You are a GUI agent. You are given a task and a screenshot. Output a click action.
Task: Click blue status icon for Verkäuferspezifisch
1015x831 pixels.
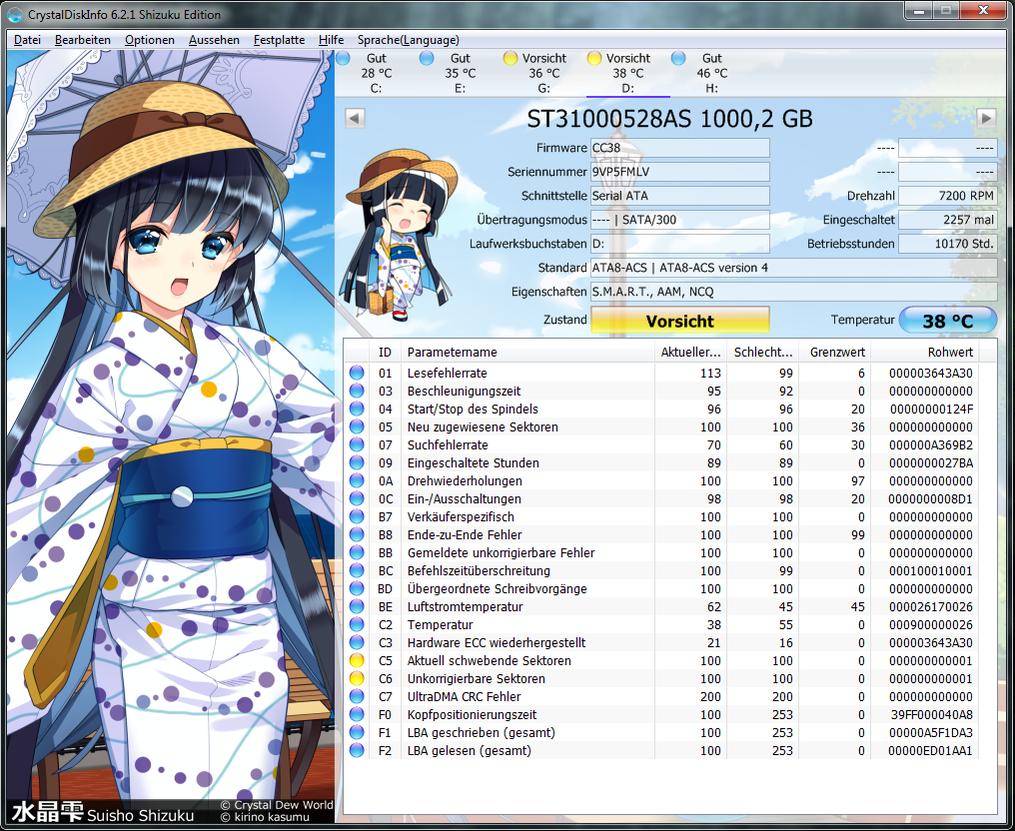(356, 516)
